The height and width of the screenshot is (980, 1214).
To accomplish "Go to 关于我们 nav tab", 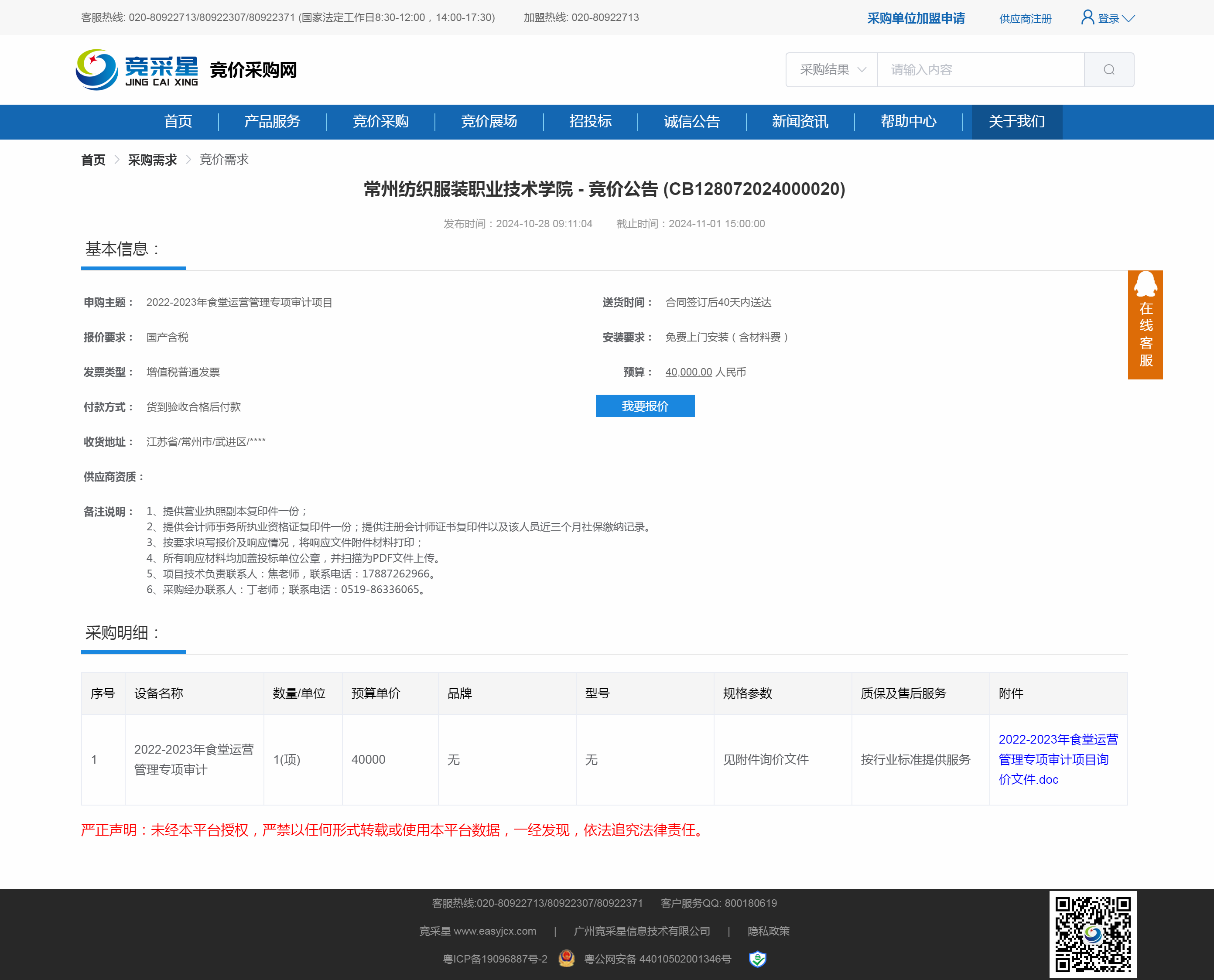I will point(1016,121).
